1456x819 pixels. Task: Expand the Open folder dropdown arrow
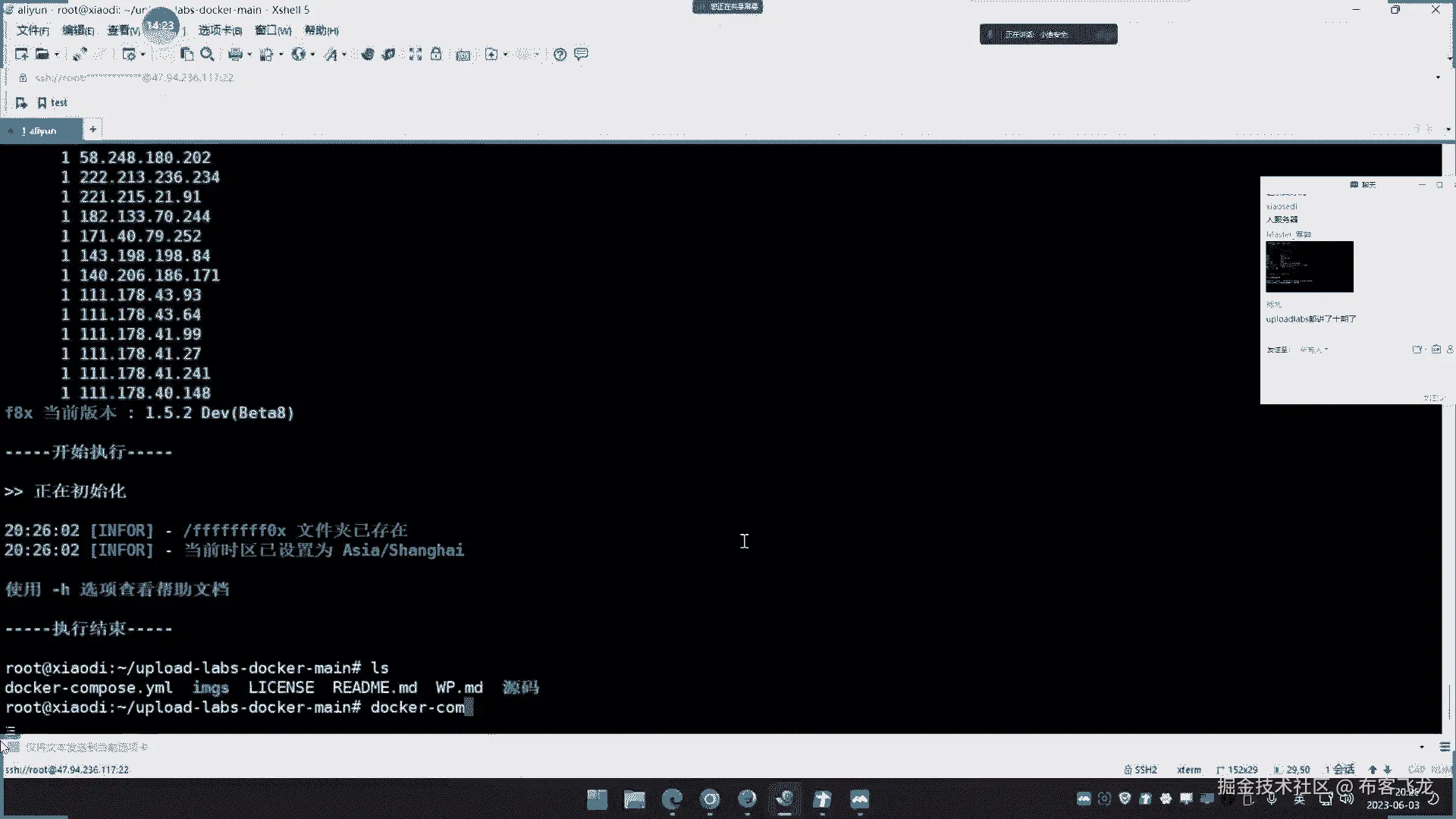click(x=57, y=55)
